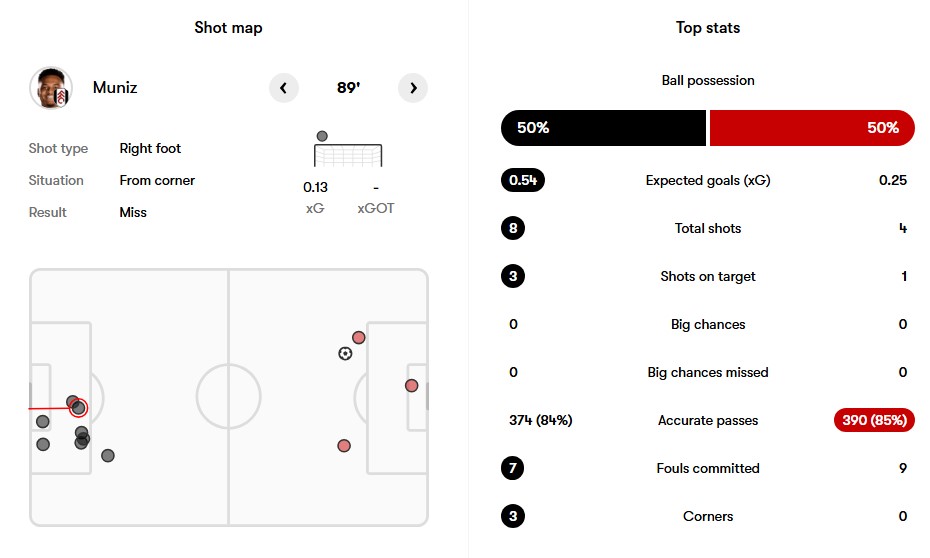
Task: Select the goal ball icon shot marker
Action: (345, 354)
